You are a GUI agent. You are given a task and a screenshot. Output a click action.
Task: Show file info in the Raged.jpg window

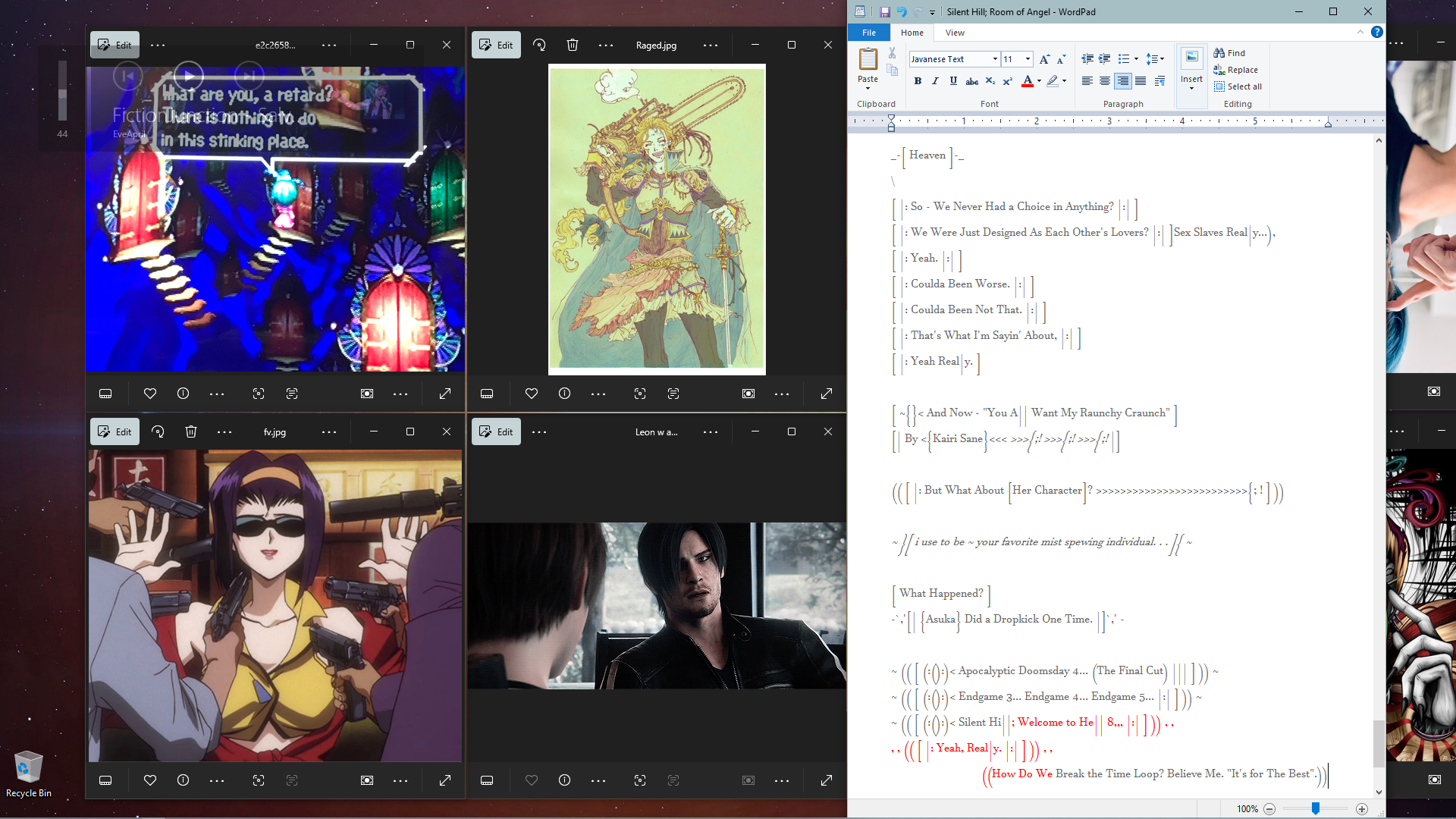[x=565, y=394]
